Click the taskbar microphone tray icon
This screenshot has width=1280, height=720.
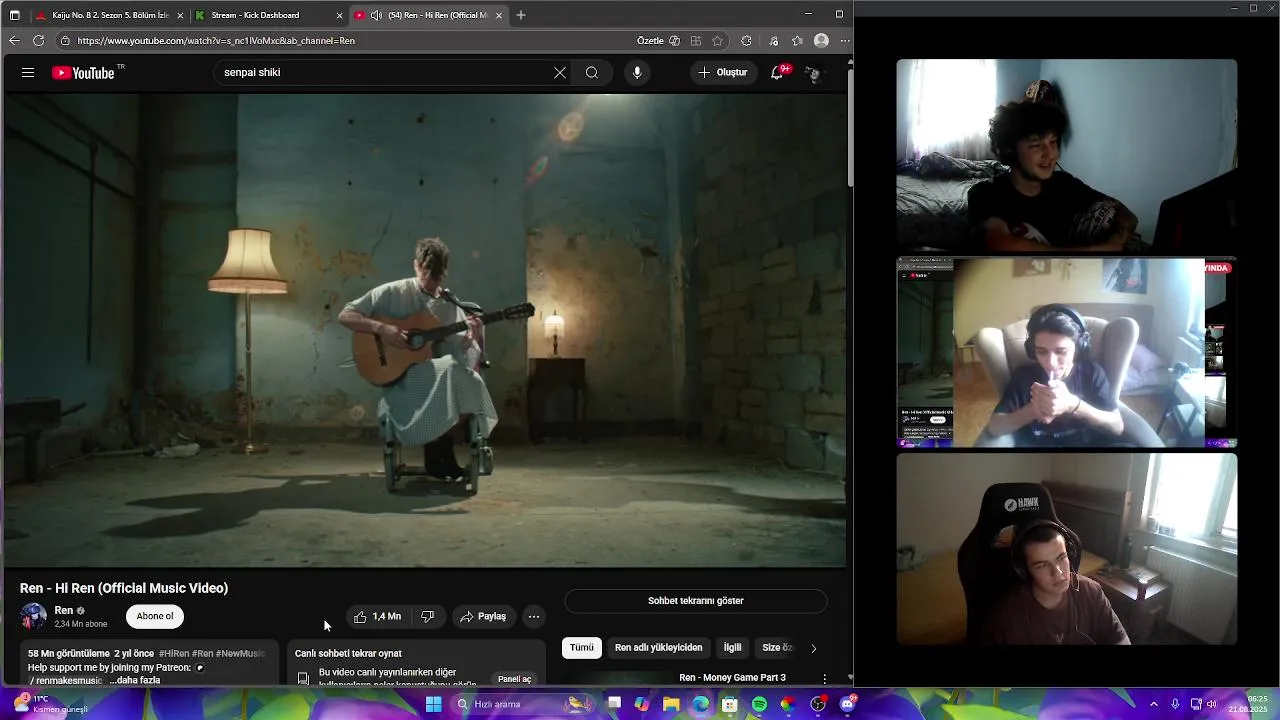(x=1175, y=704)
